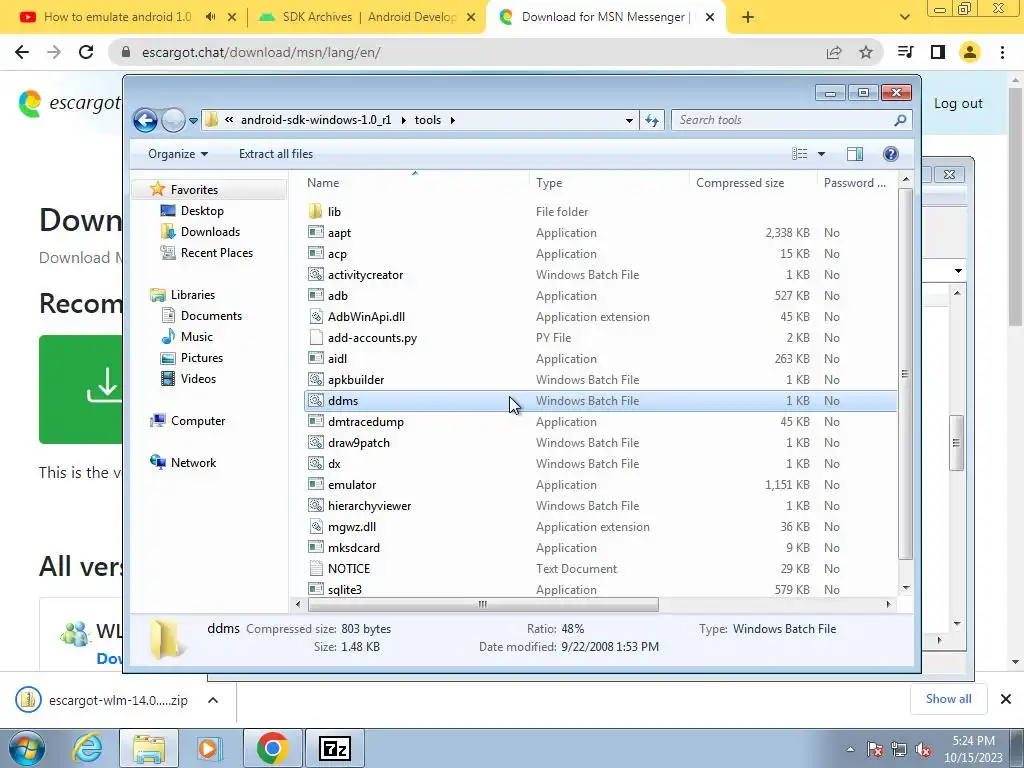1024x768 pixels.
Task: Click the change view icon
Action: pos(800,154)
